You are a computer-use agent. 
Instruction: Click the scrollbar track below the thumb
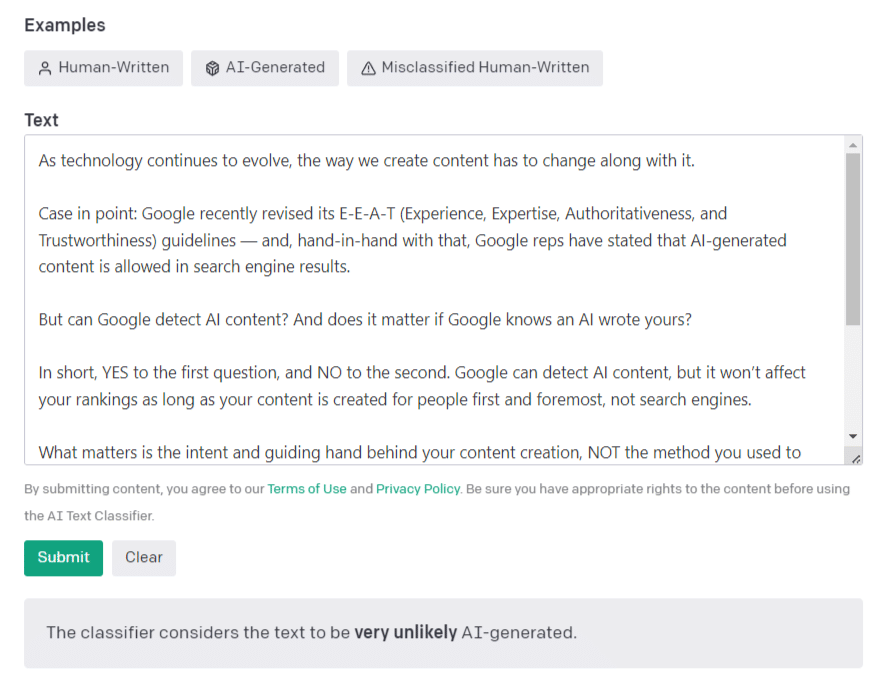point(853,380)
